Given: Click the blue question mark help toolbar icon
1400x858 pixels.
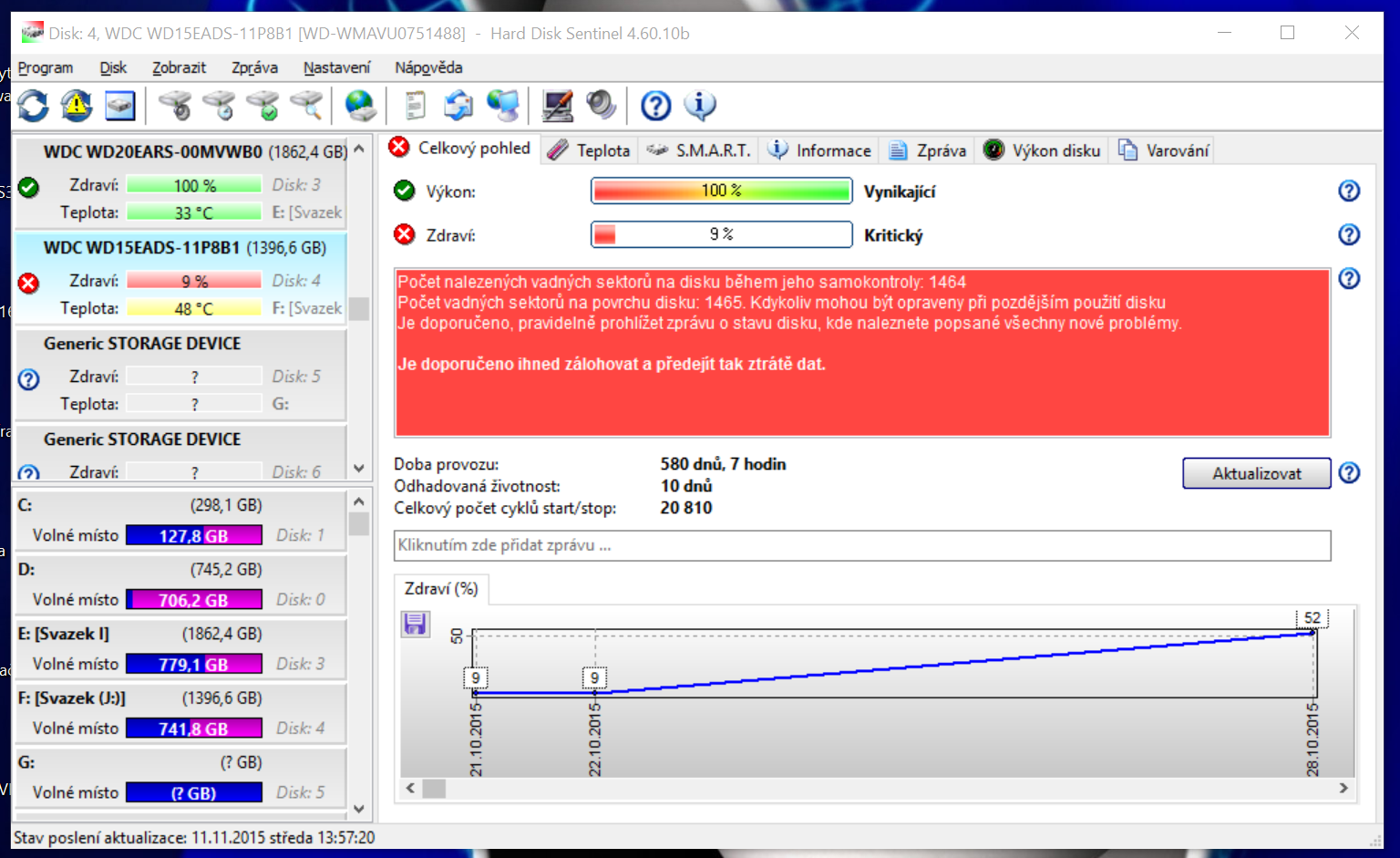Looking at the screenshot, I should point(656,106).
